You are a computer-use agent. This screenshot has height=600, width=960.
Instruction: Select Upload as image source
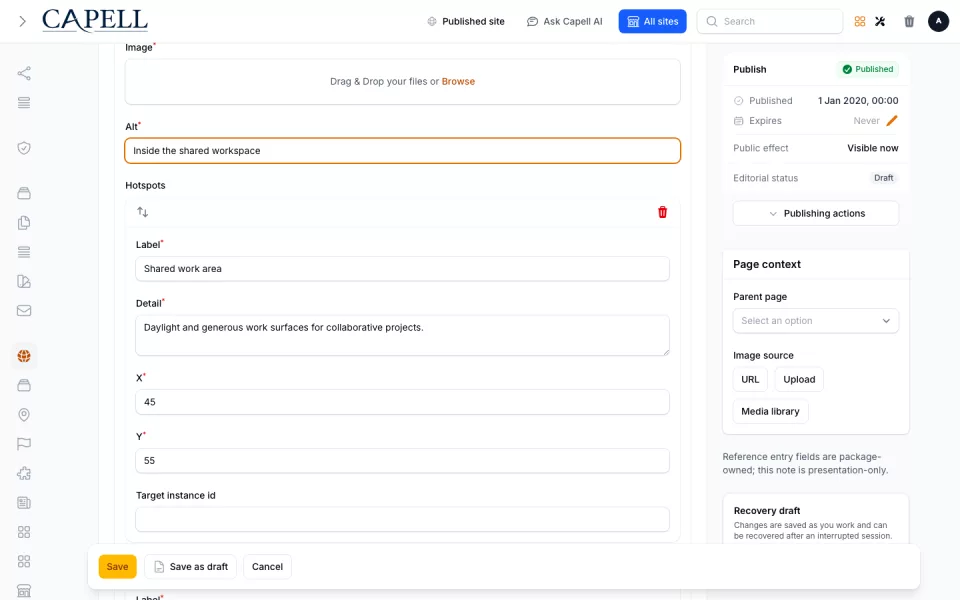(x=799, y=380)
